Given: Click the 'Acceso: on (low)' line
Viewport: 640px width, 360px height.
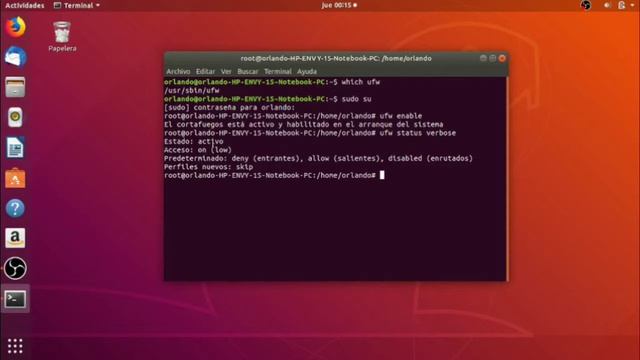Looking at the screenshot, I should [198, 150].
